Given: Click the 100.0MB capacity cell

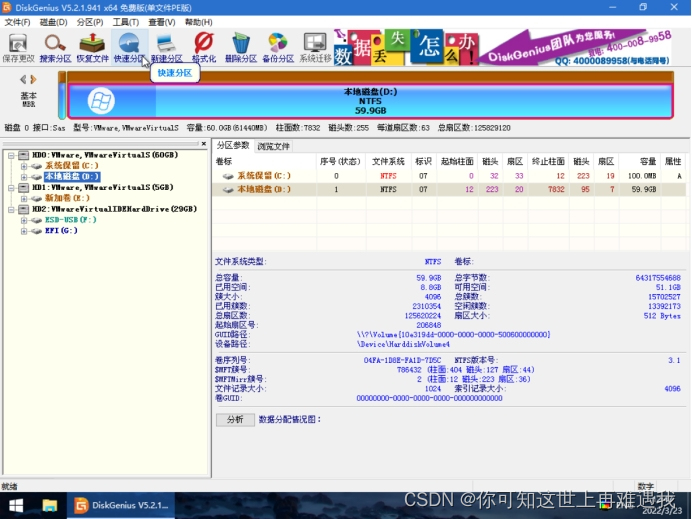Looking at the screenshot, I should point(642,176).
